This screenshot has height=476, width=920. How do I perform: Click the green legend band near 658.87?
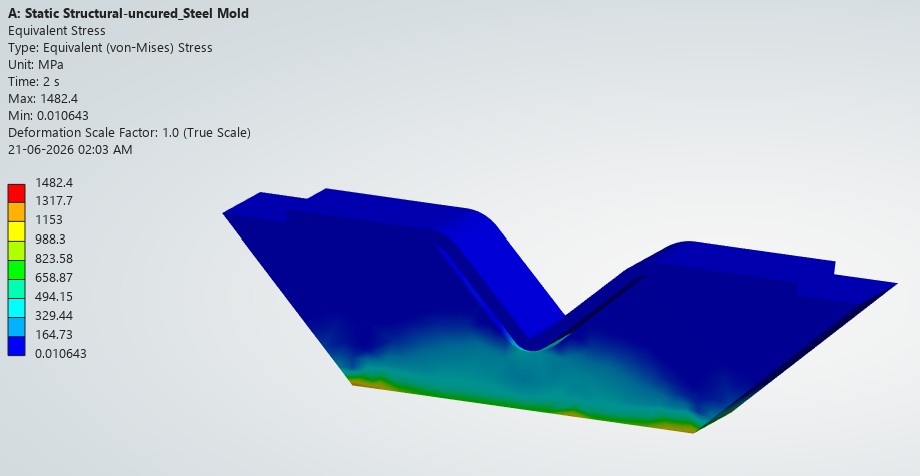click(x=16, y=269)
